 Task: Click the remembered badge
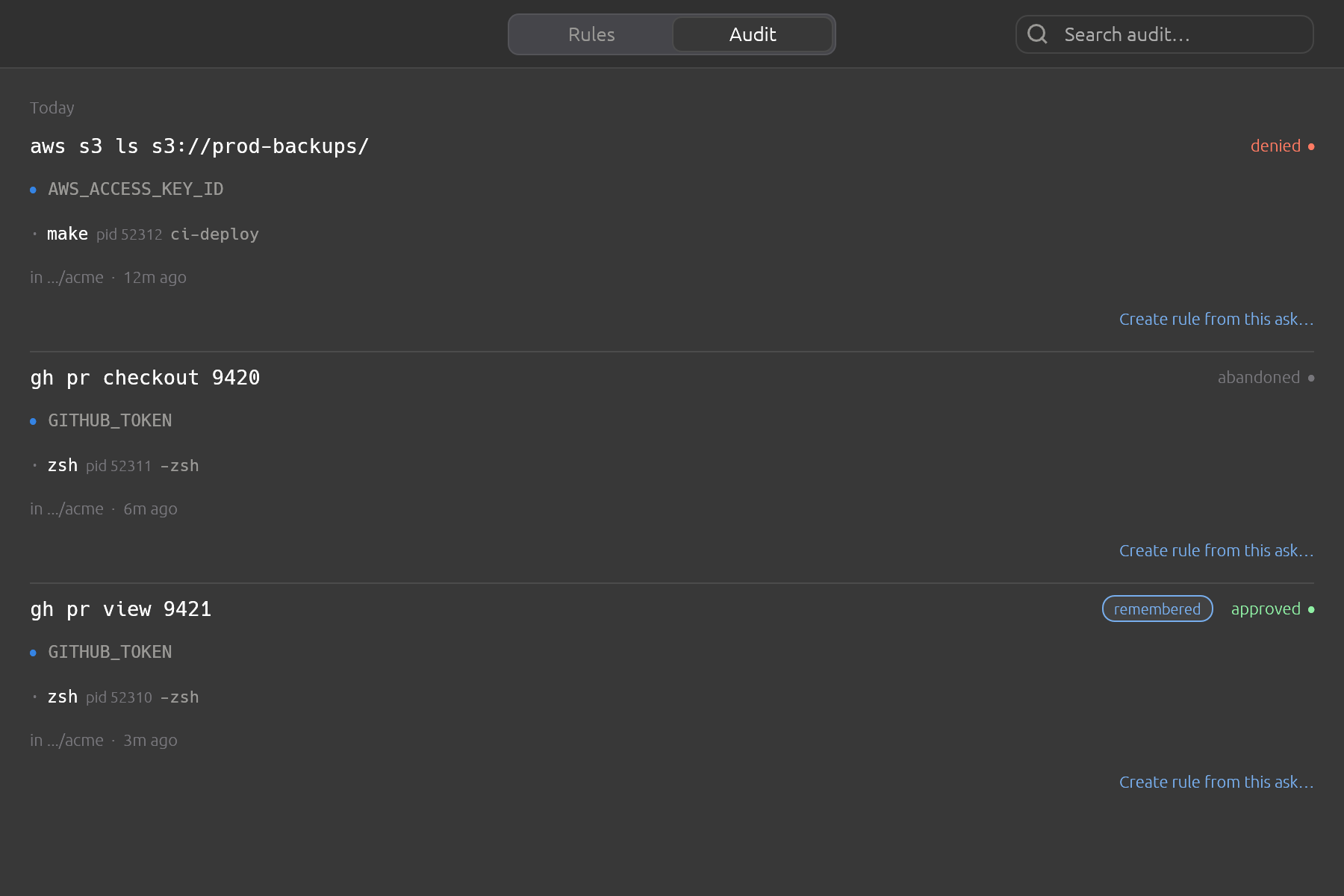click(x=1157, y=609)
